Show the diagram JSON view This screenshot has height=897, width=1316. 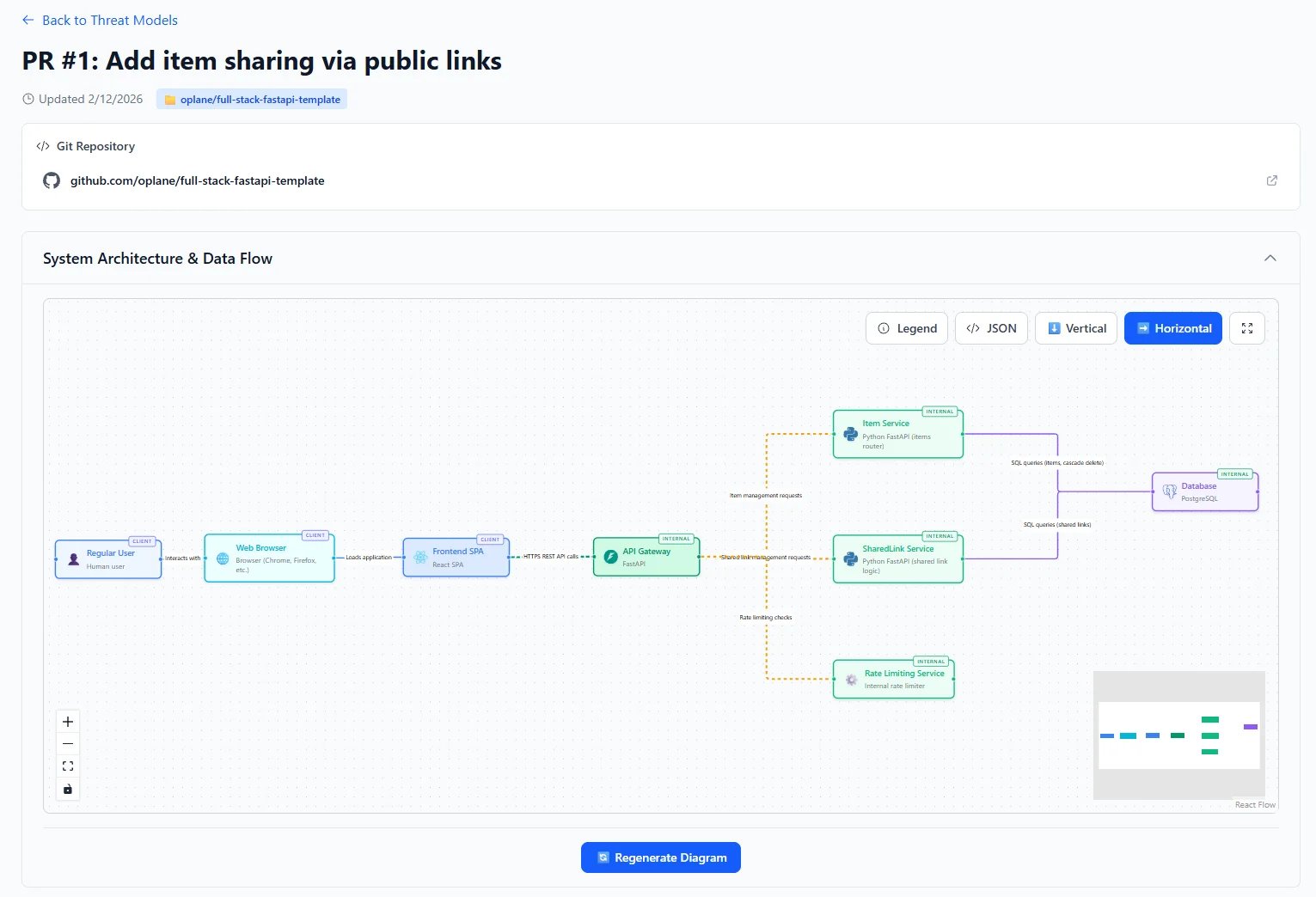coord(991,328)
